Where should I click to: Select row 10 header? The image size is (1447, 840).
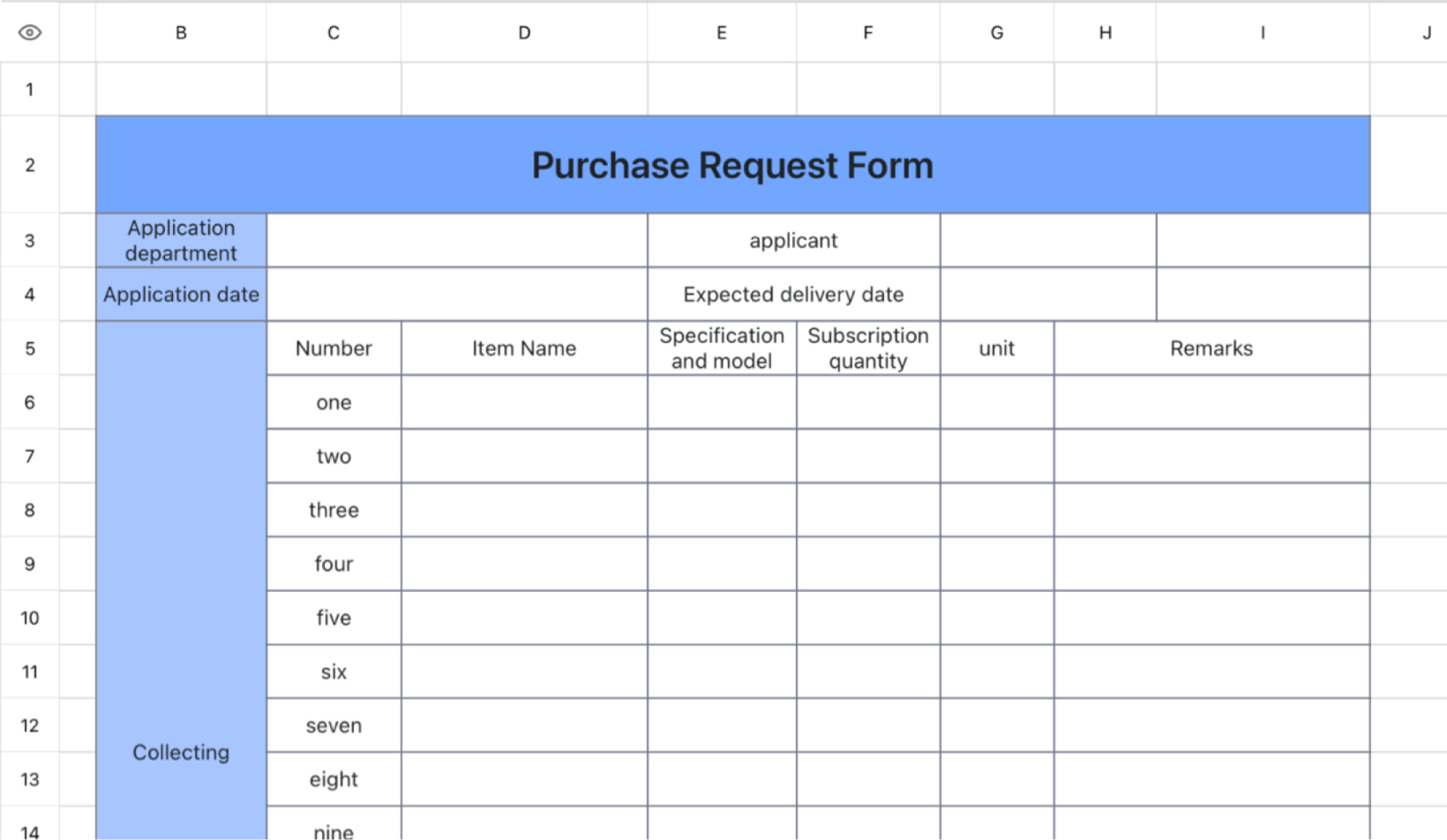pos(30,618)
